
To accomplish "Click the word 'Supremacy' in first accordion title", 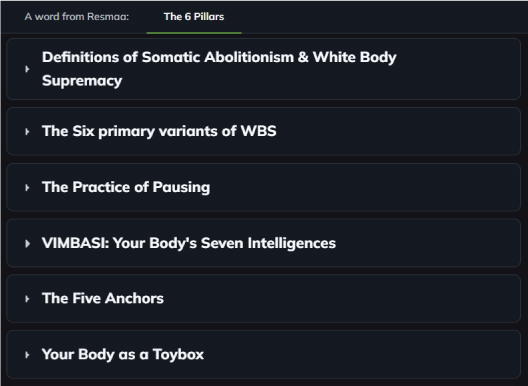I will point(82,81).
